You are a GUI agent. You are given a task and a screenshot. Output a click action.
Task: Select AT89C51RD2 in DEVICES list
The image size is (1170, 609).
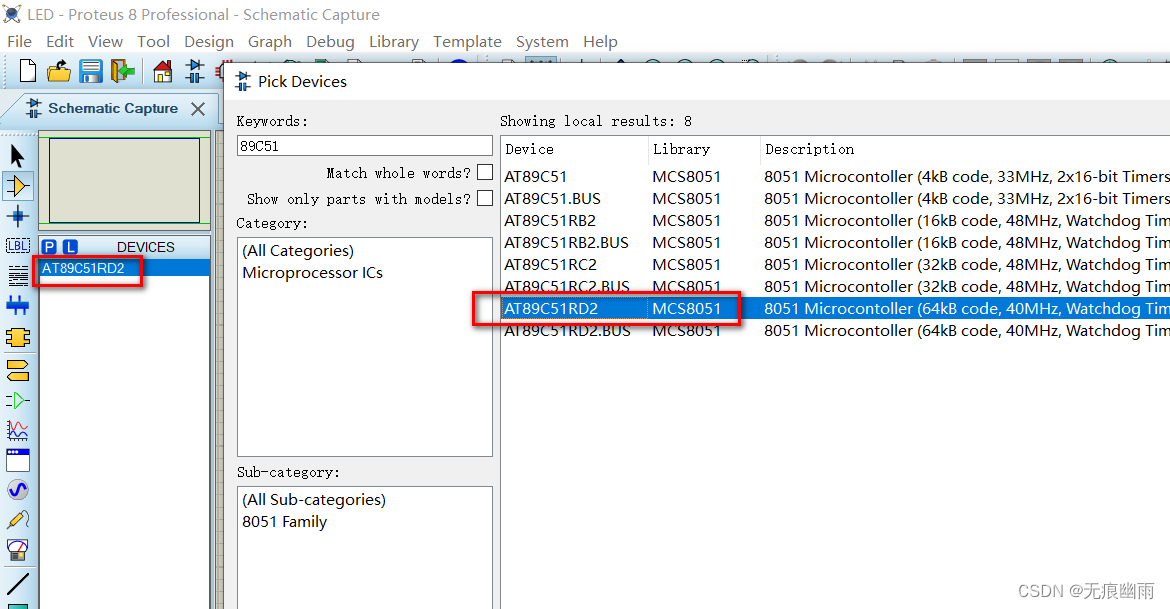click(x=125, y=268)
